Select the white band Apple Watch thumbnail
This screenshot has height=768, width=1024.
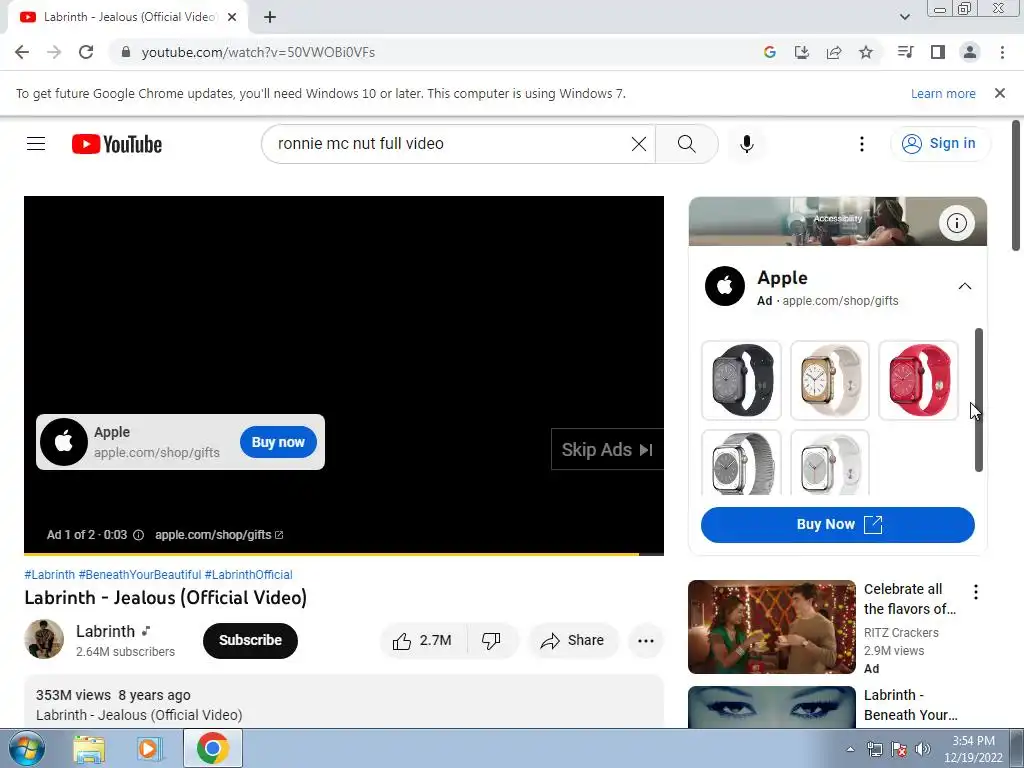coord(829,462)
